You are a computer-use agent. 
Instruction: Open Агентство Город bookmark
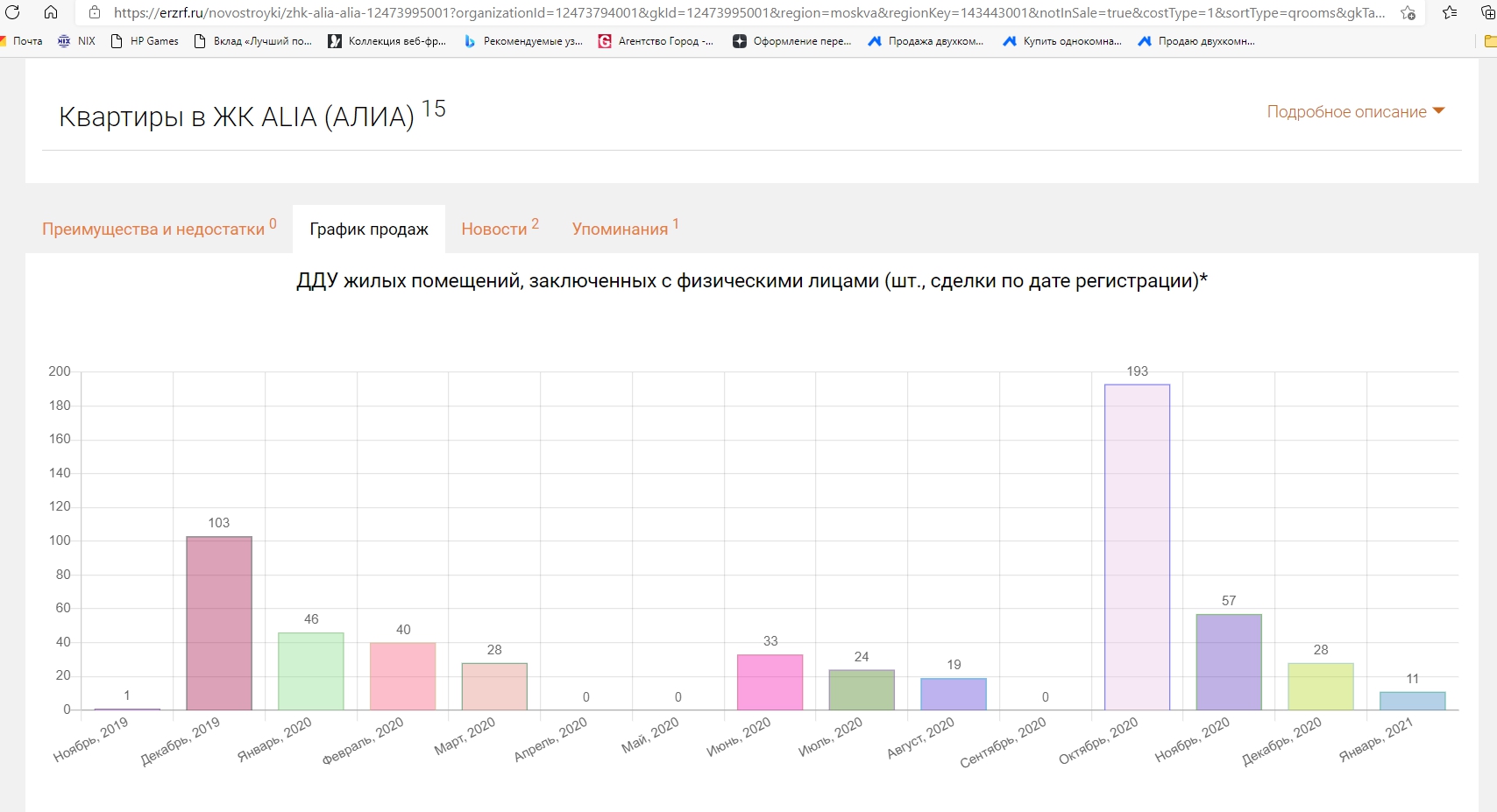click(x=656, y=41)
